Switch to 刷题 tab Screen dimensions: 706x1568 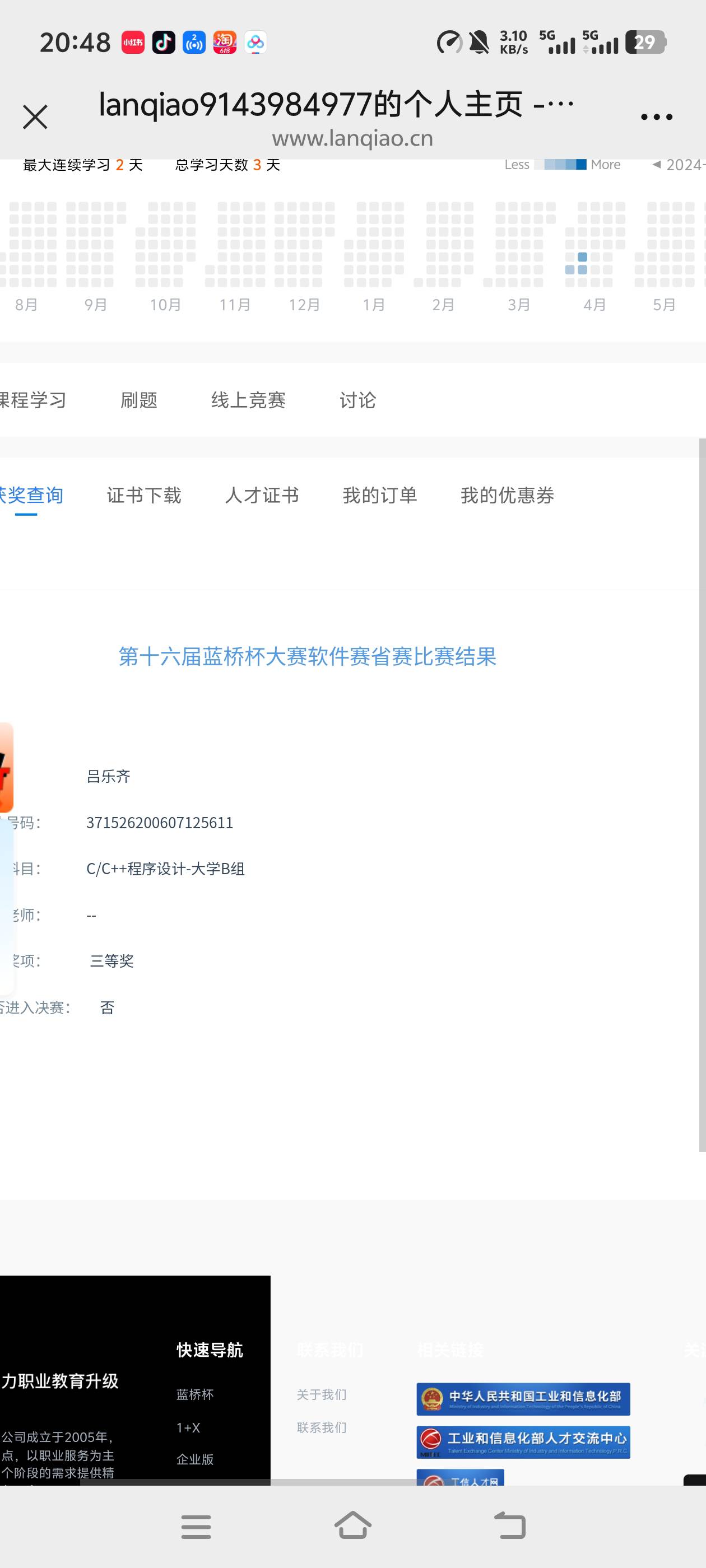pyautogui.click(x=139, y=400)
